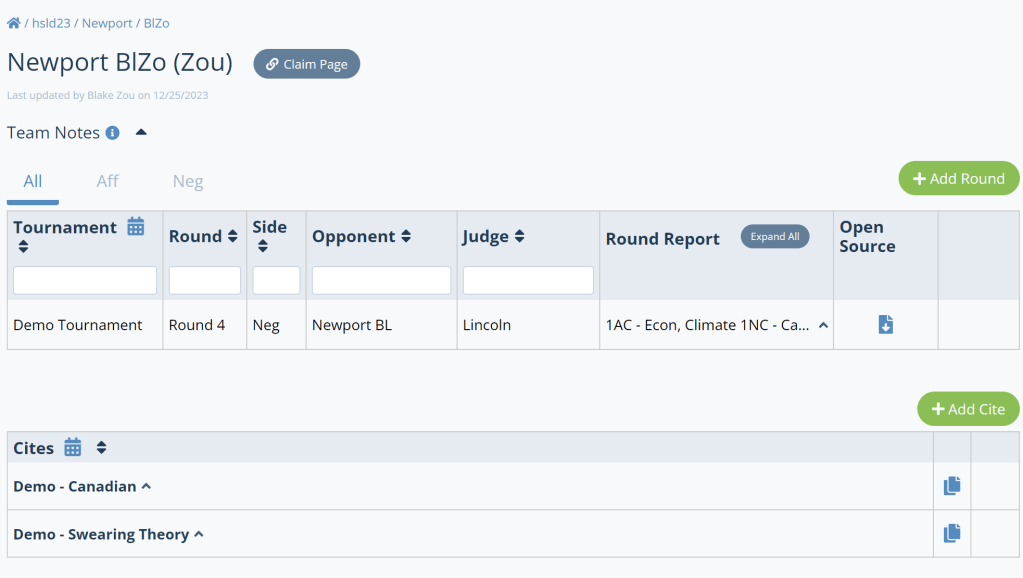Click the Tournament filter input field
Image resolution: width=1023 pixels, height=578 pixels.
coord(85,280)
